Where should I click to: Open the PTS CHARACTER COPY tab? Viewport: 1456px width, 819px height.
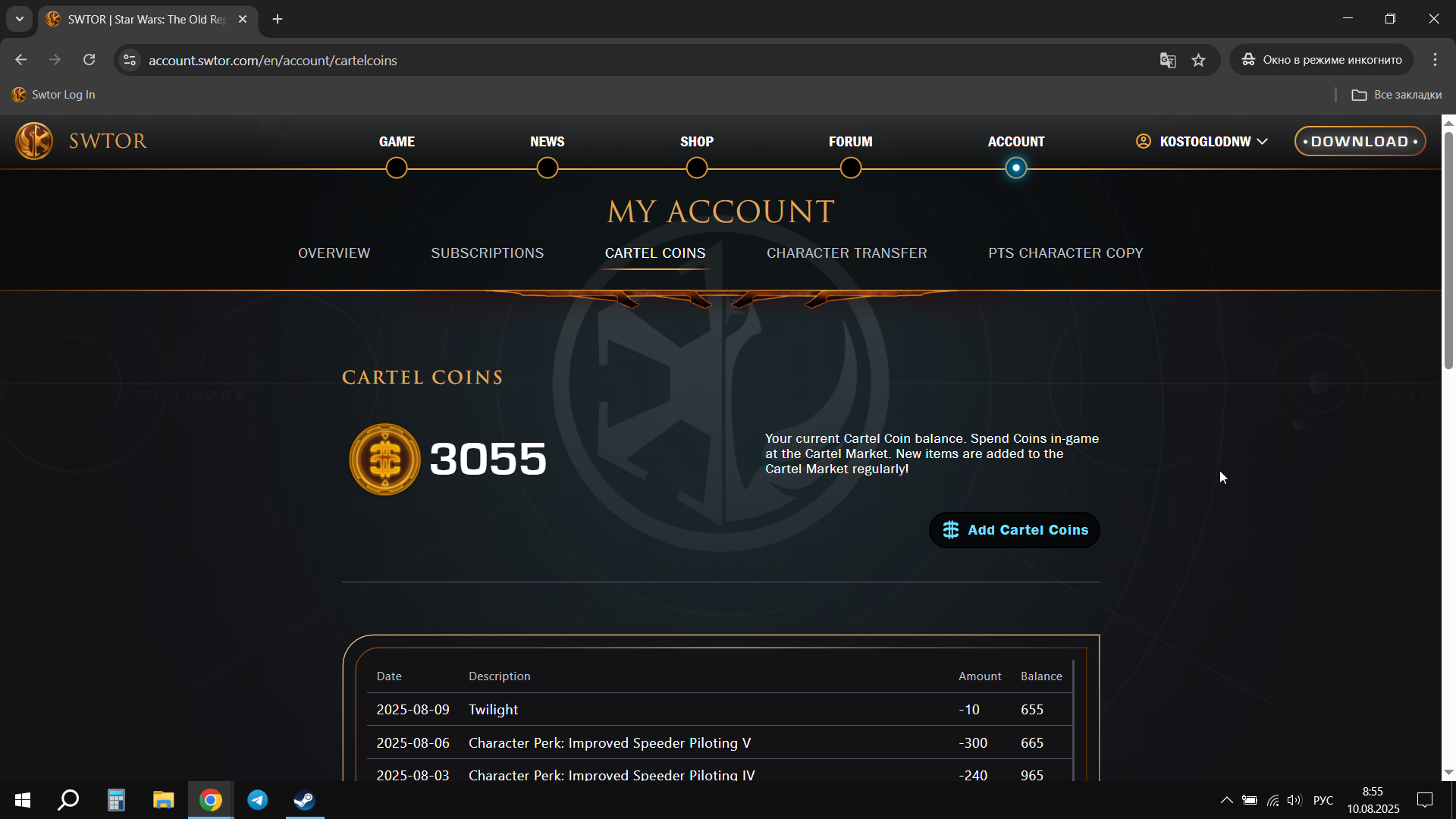point(1065,253)
